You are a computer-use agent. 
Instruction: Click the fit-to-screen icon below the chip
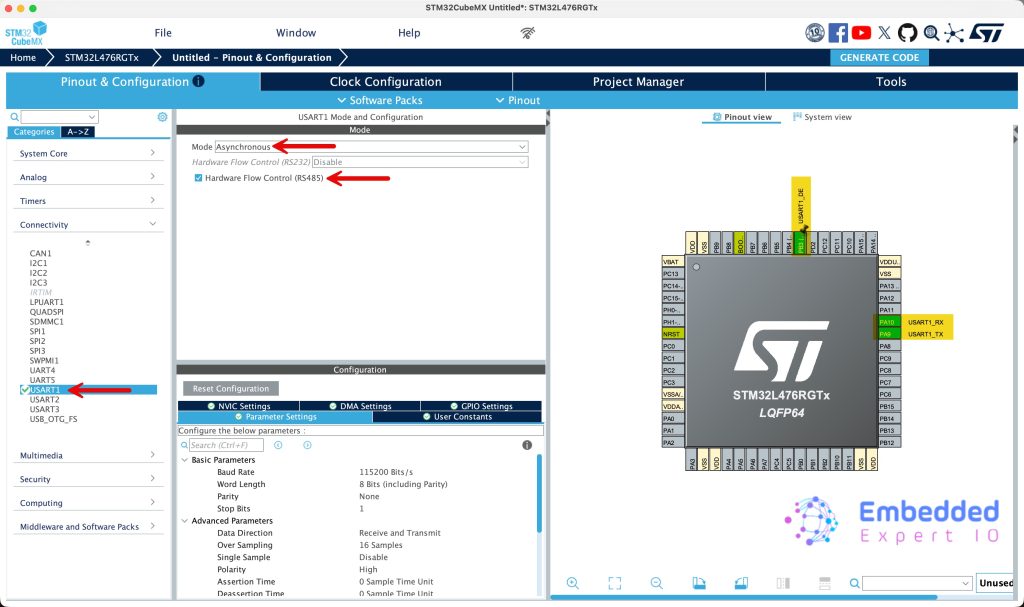pos(615,583)
